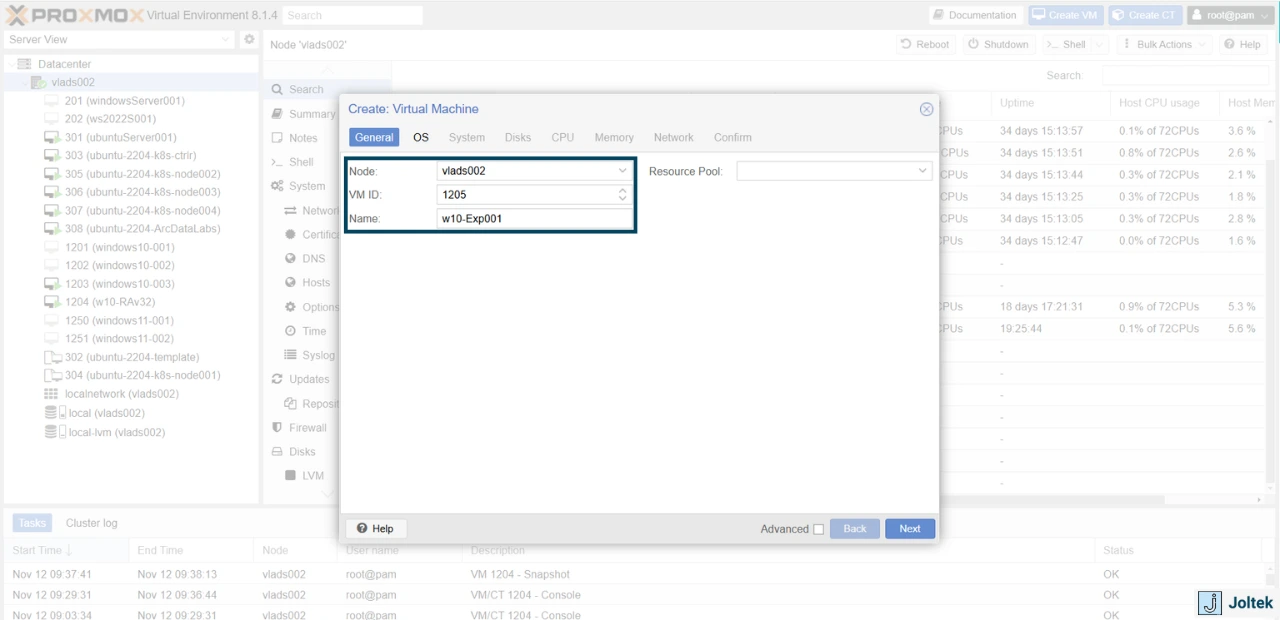The image size is (1280, 620).
Task: Open the node Shell panel
Action: coord(293,162)
